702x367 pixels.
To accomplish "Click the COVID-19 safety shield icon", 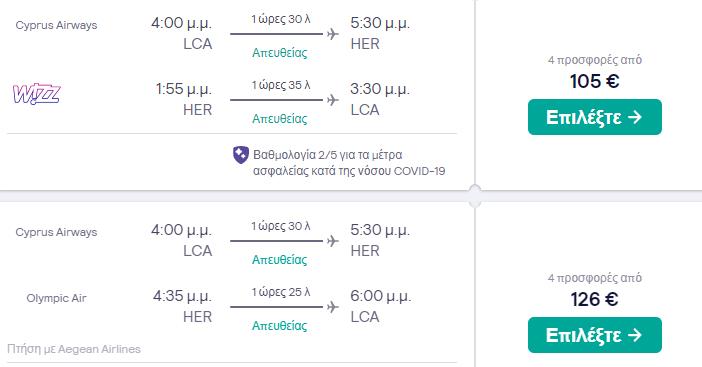I will click(241, 155).
